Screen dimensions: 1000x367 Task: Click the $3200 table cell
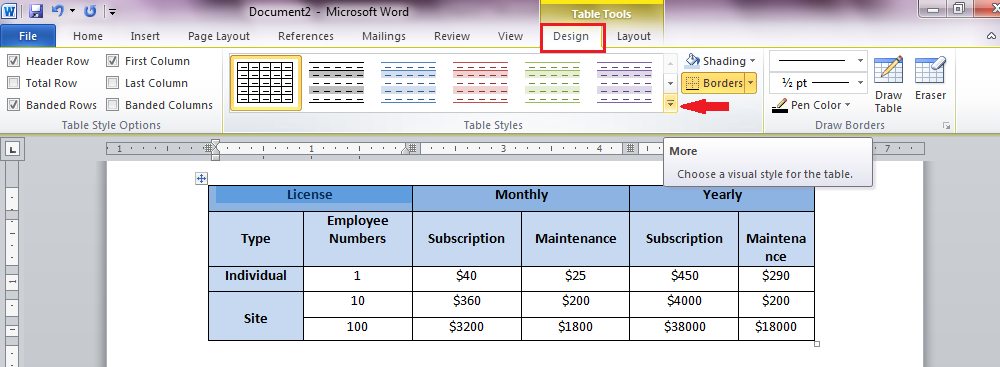click(x=467, y=328)
